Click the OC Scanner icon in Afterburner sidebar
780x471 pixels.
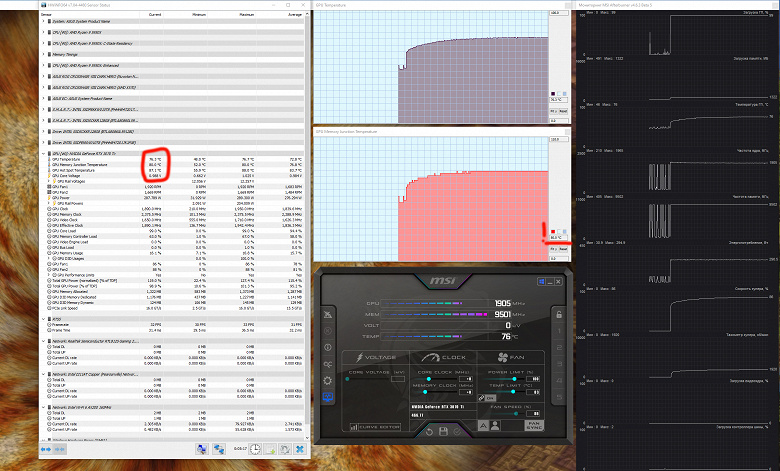click(x=327, y=364)
